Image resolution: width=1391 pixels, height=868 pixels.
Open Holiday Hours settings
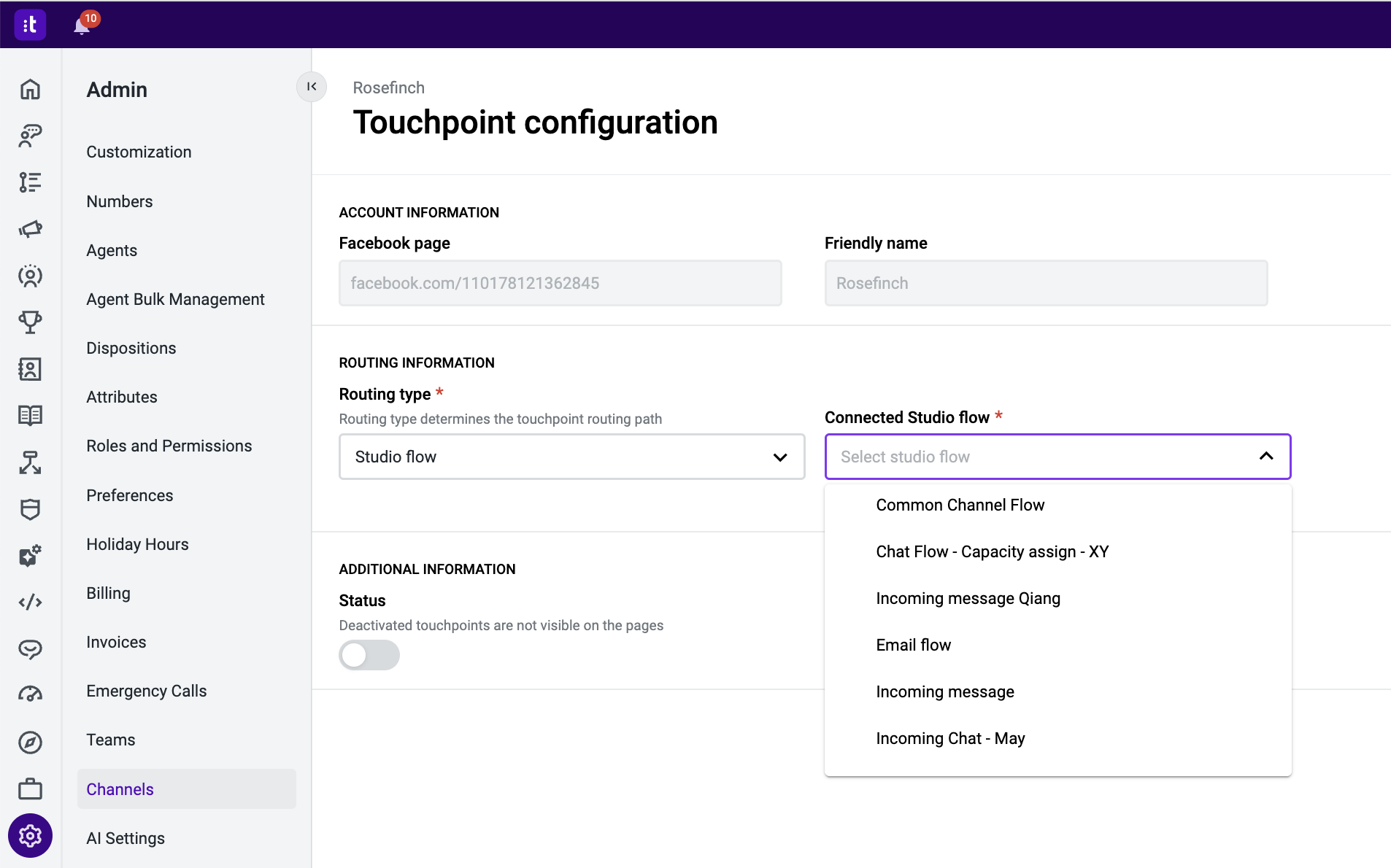[x=137, y=544]
